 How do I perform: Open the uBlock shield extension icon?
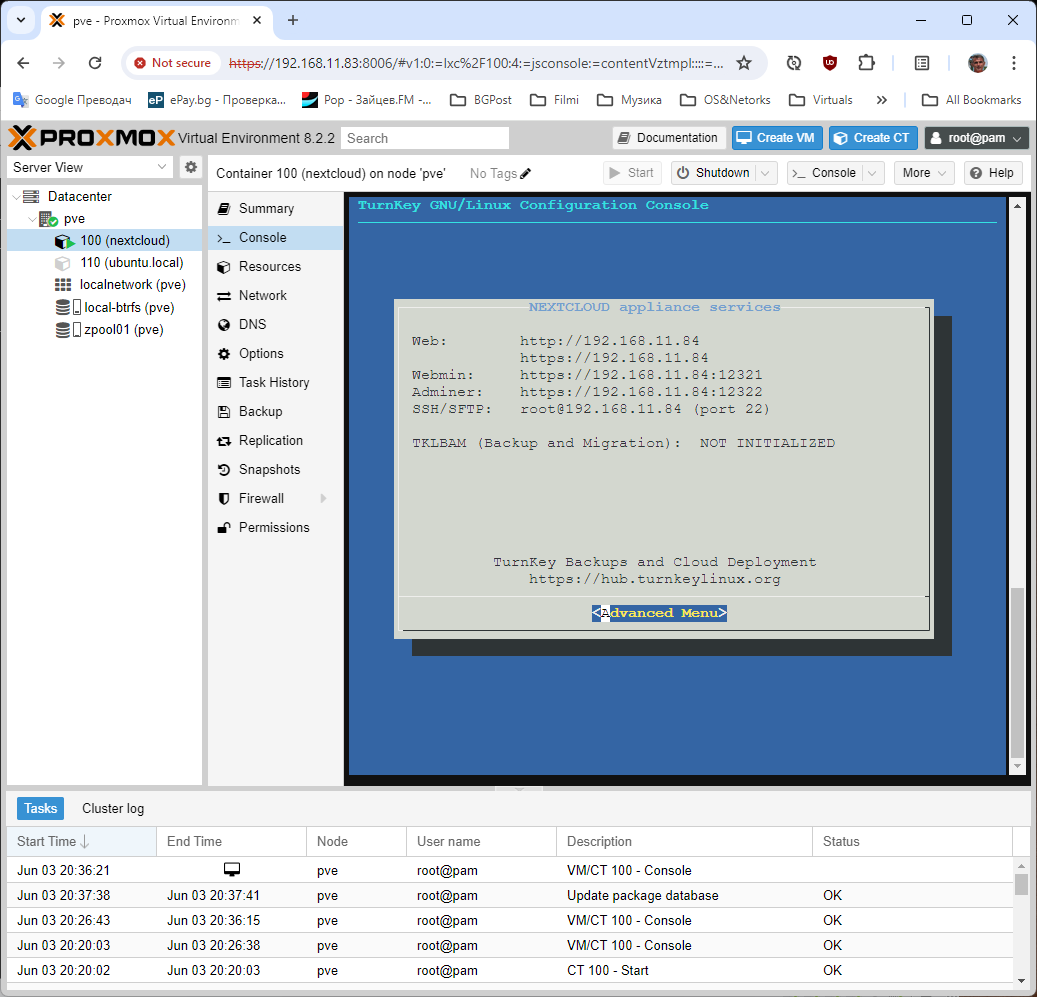tap(829, 63)
